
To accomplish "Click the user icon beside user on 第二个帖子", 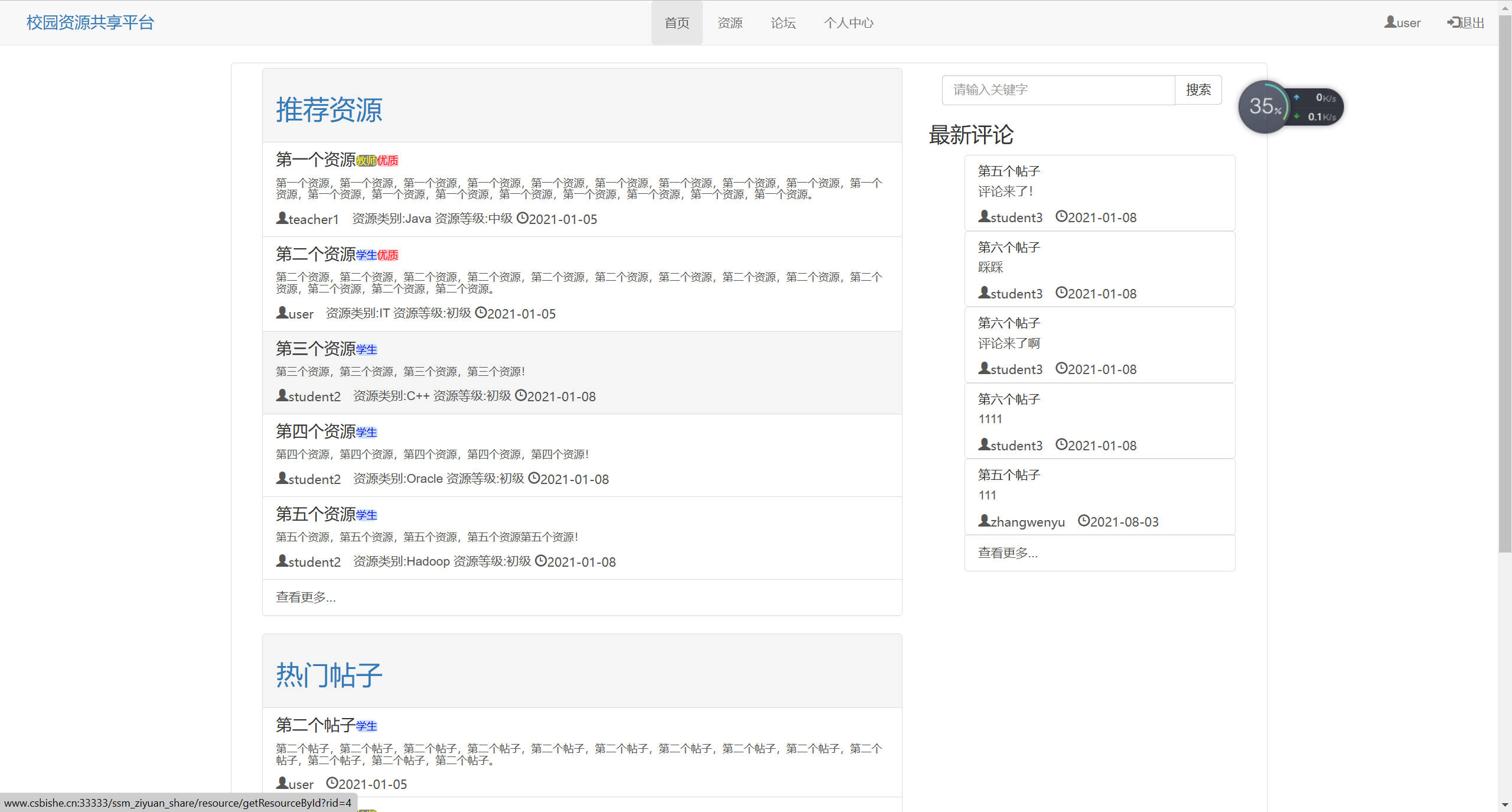I will click(x=282, y=783).
